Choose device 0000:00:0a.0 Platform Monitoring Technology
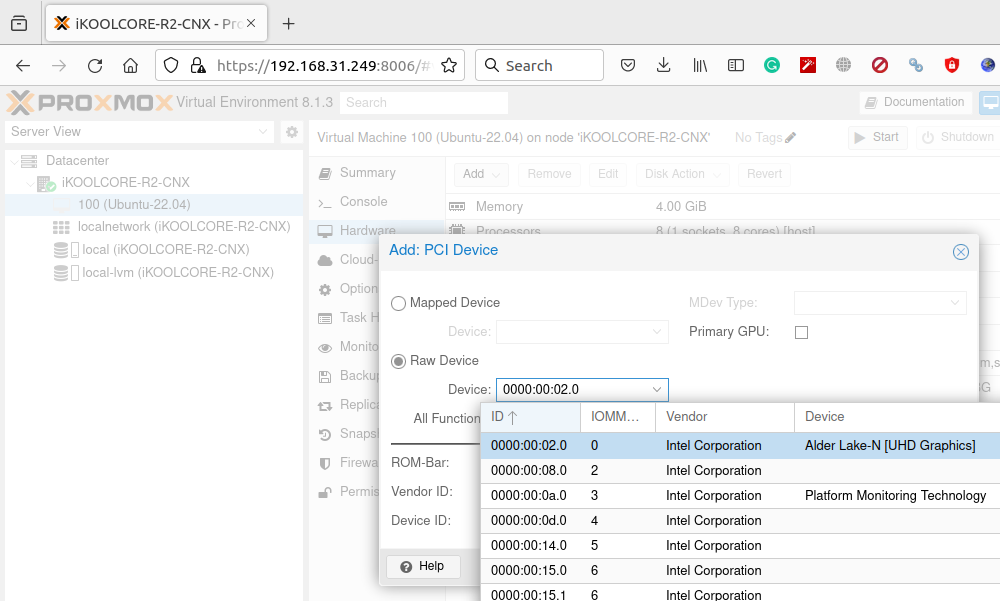The width and height of the screenshot is (1000, 601). click(740, 496)
